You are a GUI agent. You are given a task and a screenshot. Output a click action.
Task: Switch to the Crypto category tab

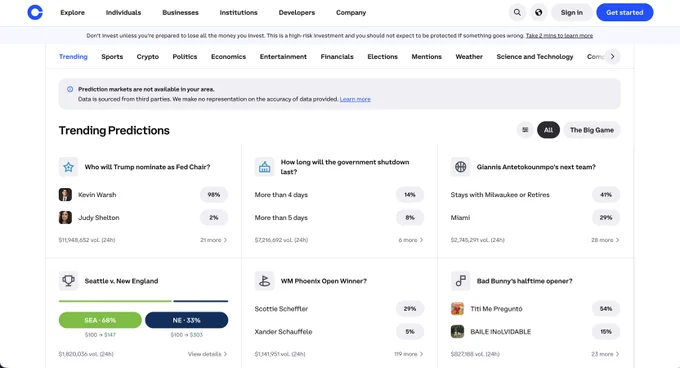click(148, 57)
